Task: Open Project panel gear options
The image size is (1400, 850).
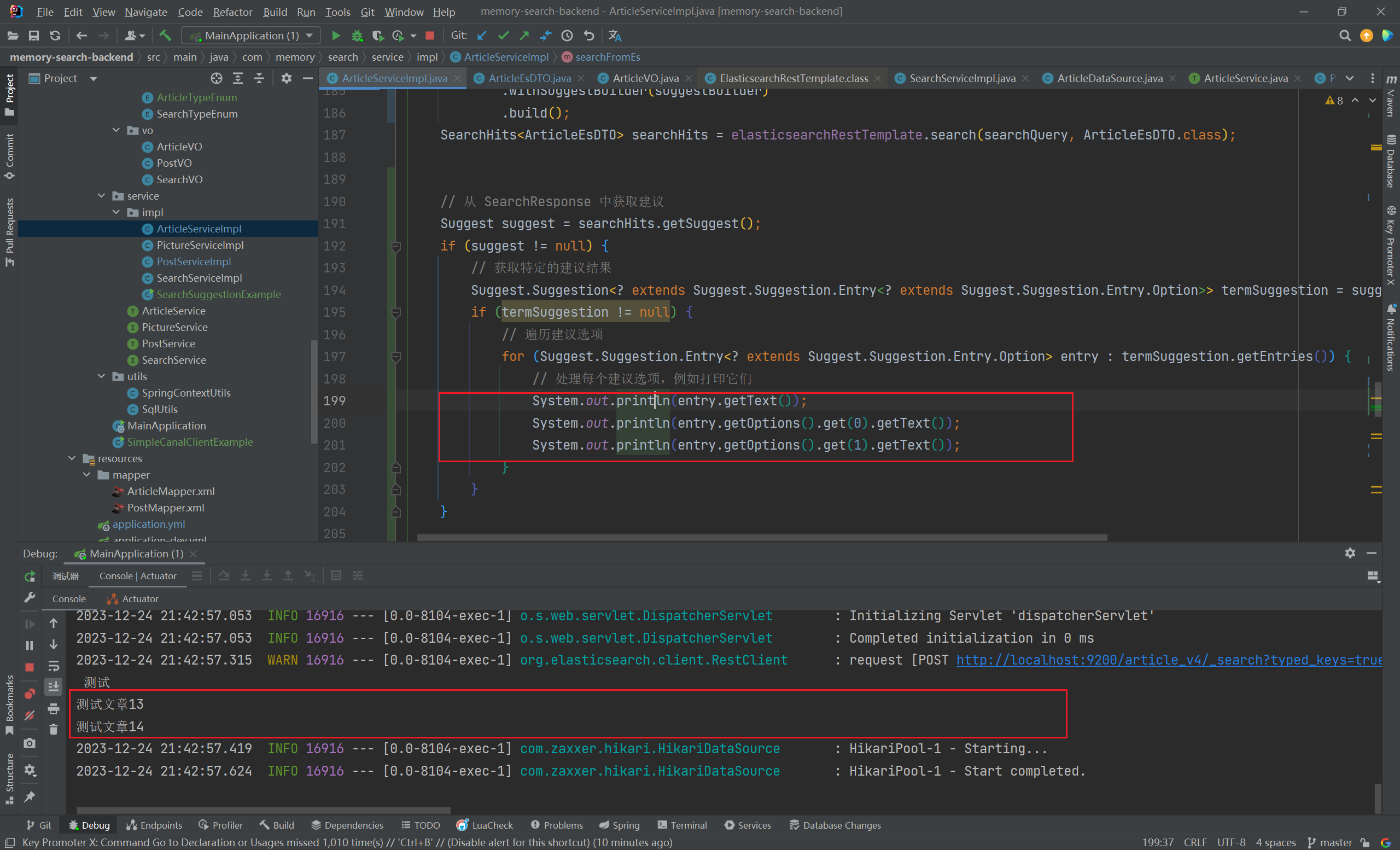Action: (287, 78)
